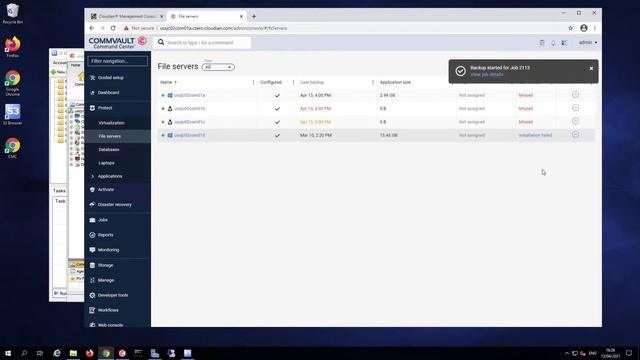640x360 pixels.
Task: Open Disaster recovery in the sidebar
Action: [x=115, y=204]
